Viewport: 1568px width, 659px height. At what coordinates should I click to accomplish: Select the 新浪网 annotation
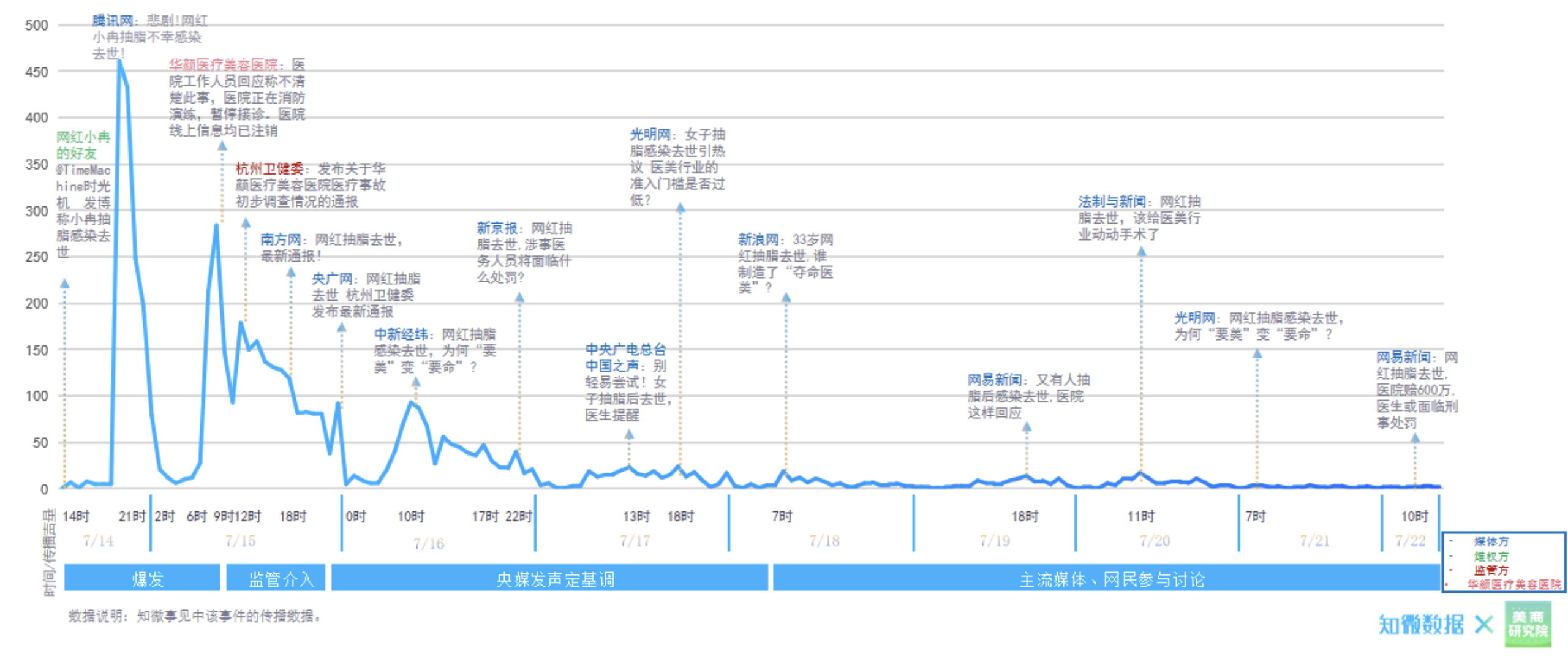tap(785, 263)
